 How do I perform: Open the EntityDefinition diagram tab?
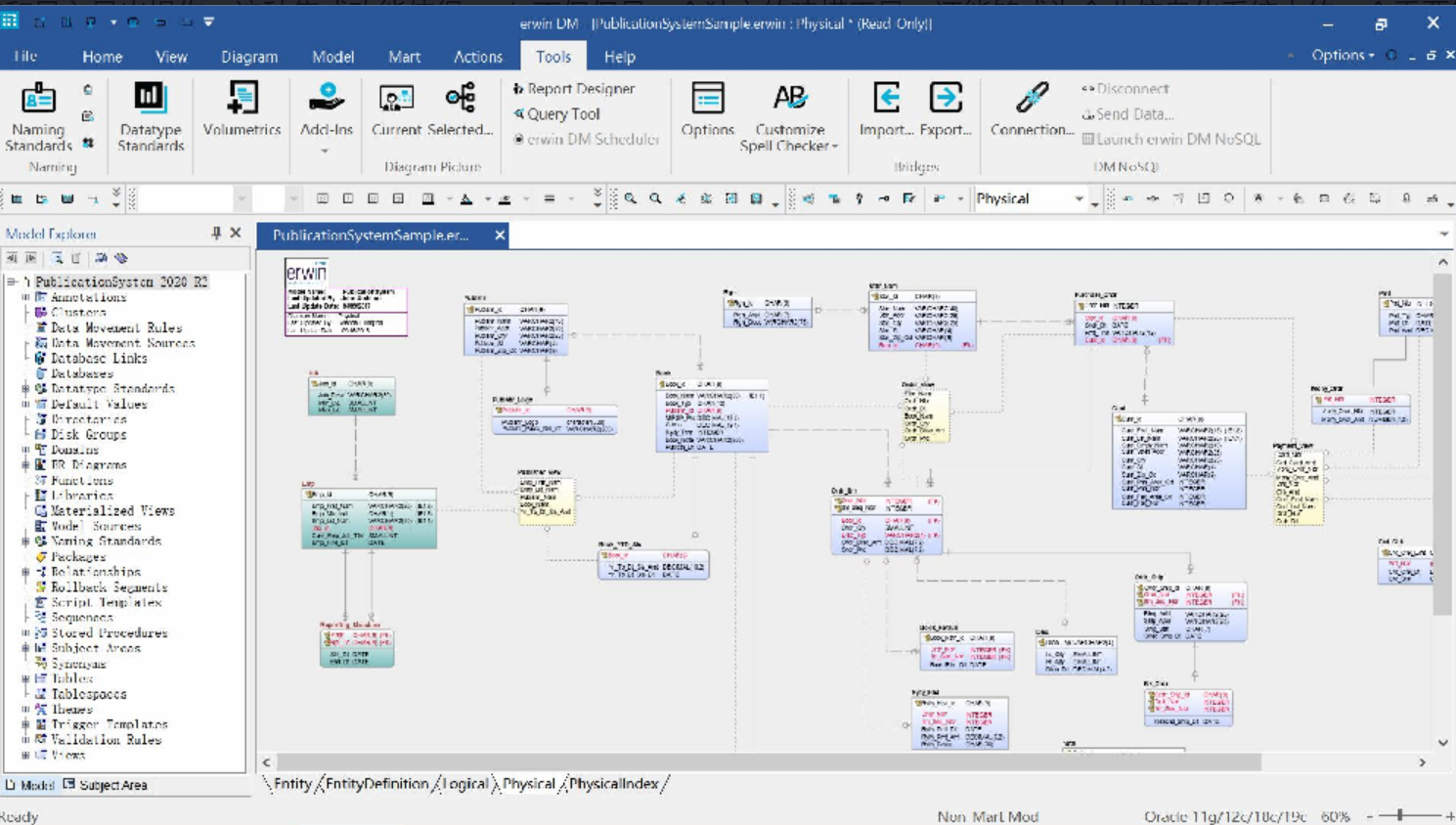[376, 784]
